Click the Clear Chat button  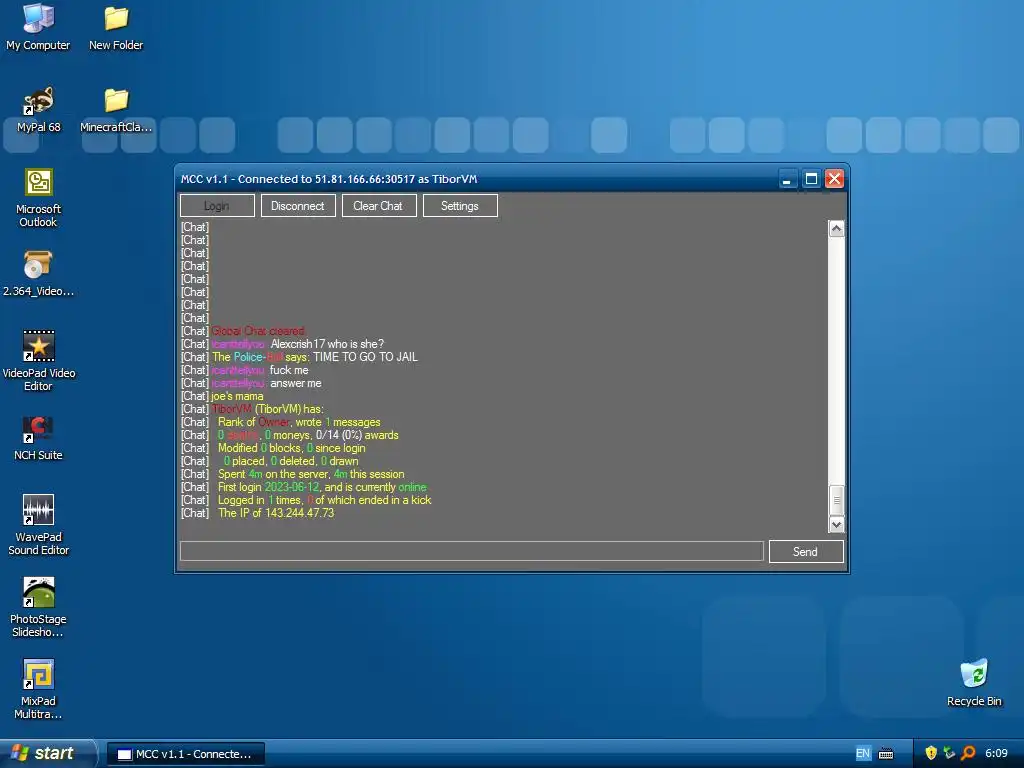pos(379,206)
